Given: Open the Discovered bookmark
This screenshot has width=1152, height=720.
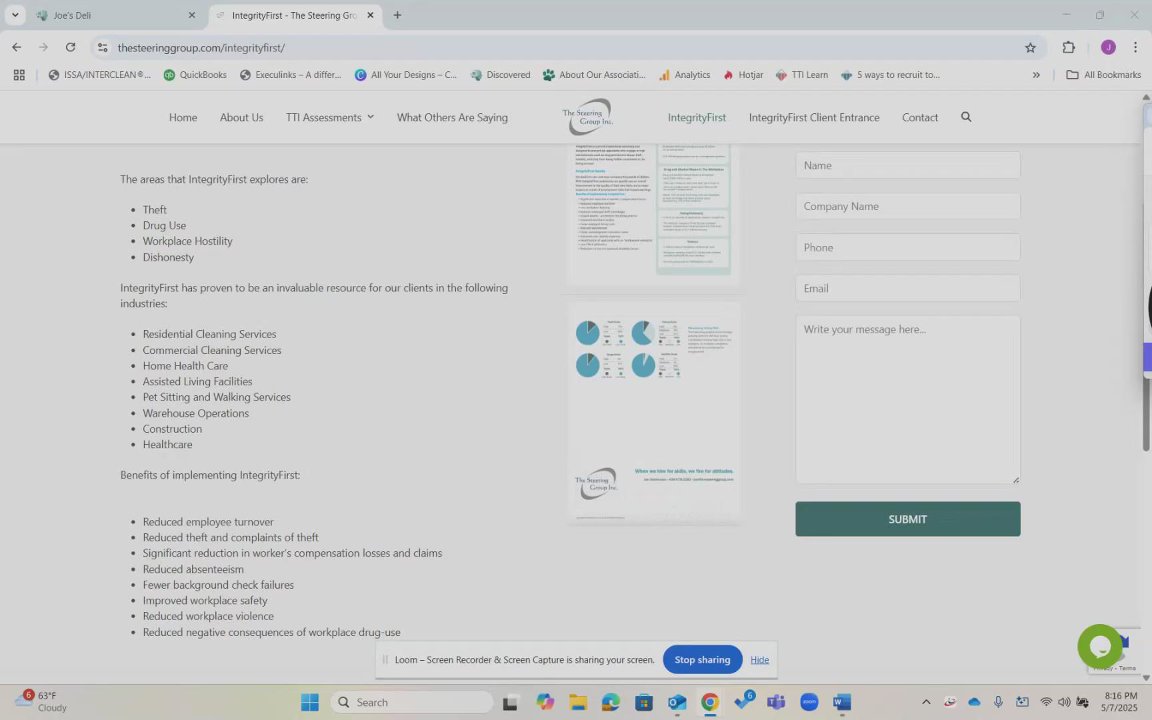Looking at the screenshot, I should (500, 75).
